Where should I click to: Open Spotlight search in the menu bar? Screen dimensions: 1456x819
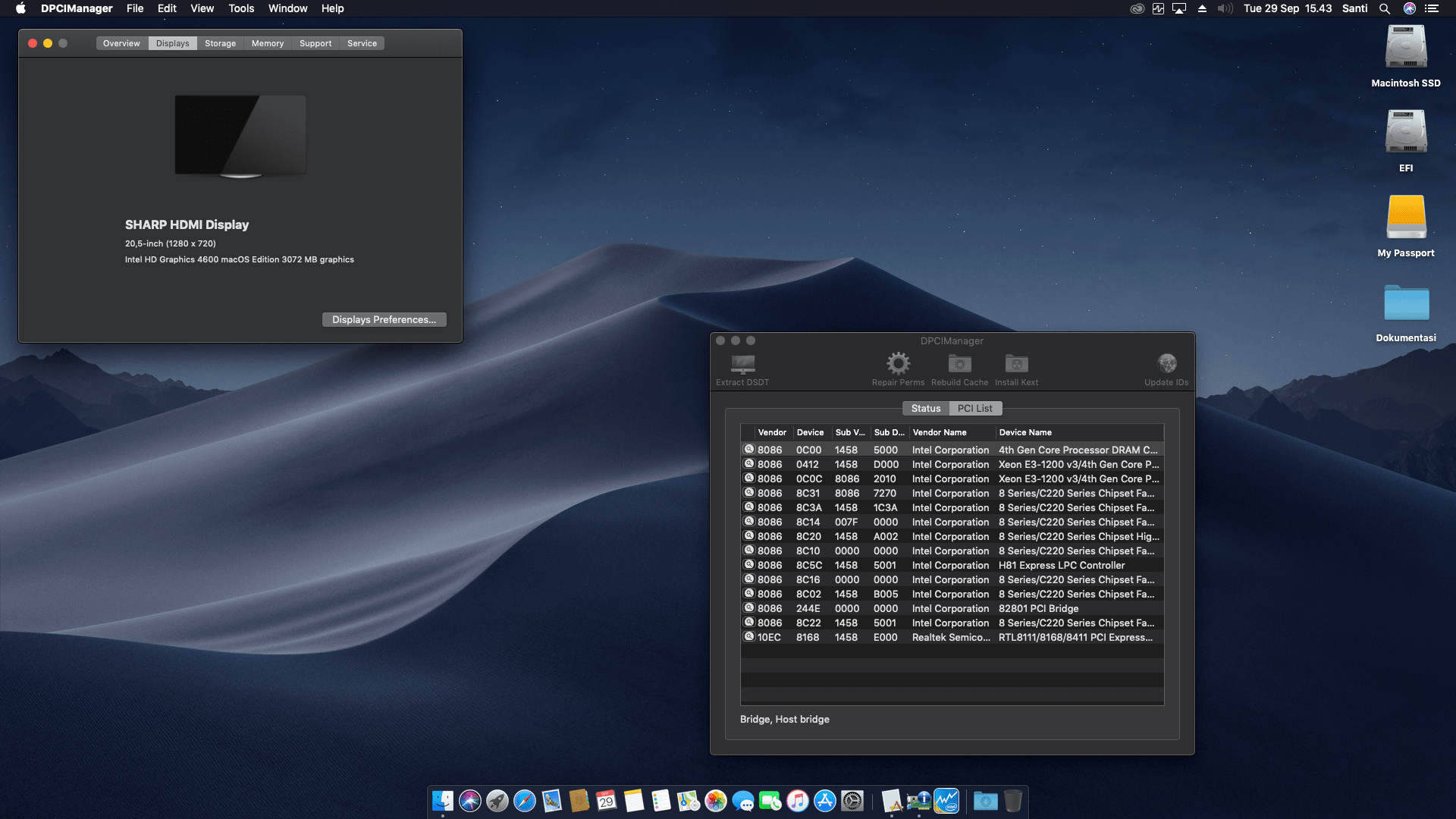tap(1384, 8)
